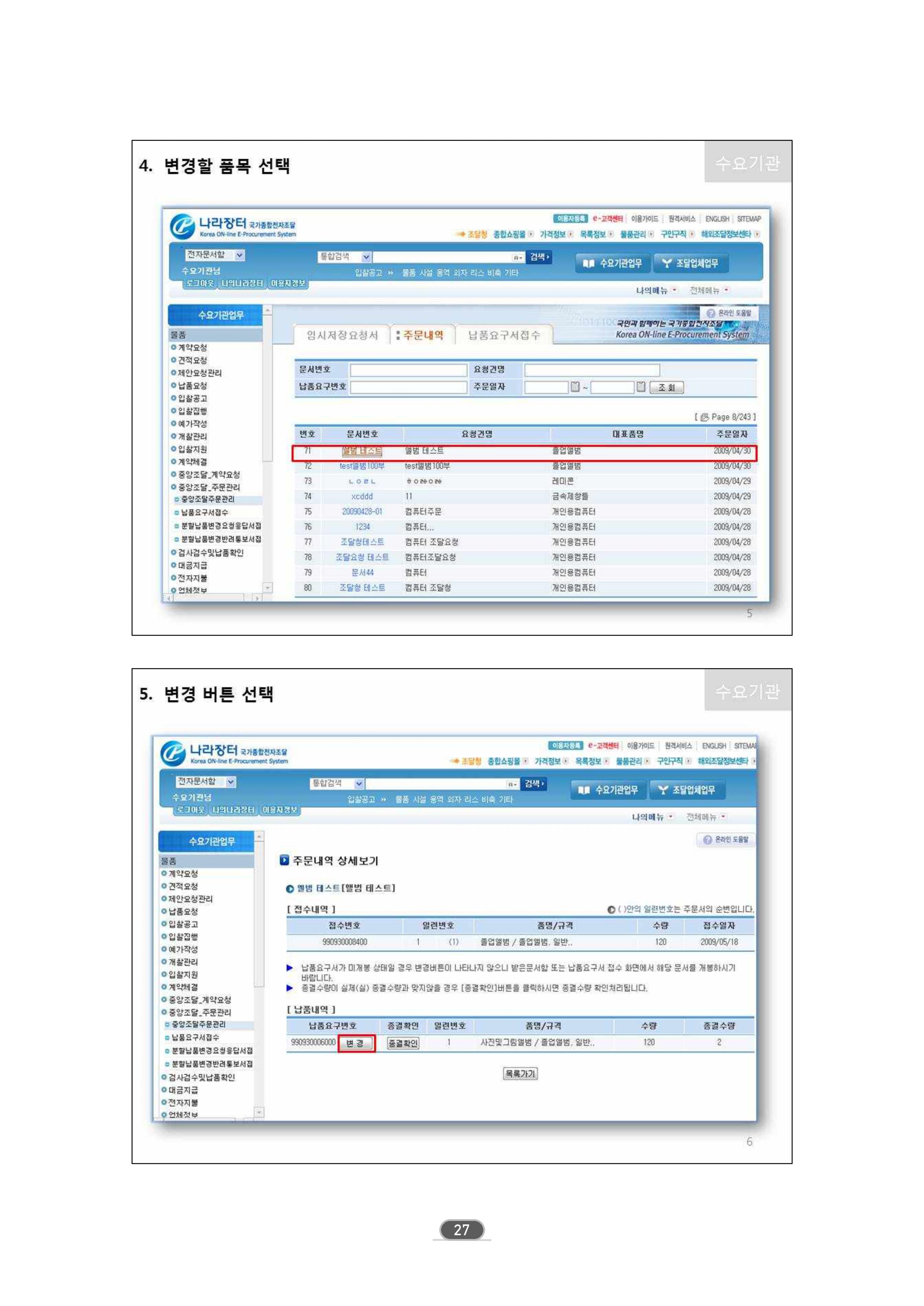
Task: Open the 통합검색 dropdown in step 5 screenshot
Action: [x=359, y=784]
